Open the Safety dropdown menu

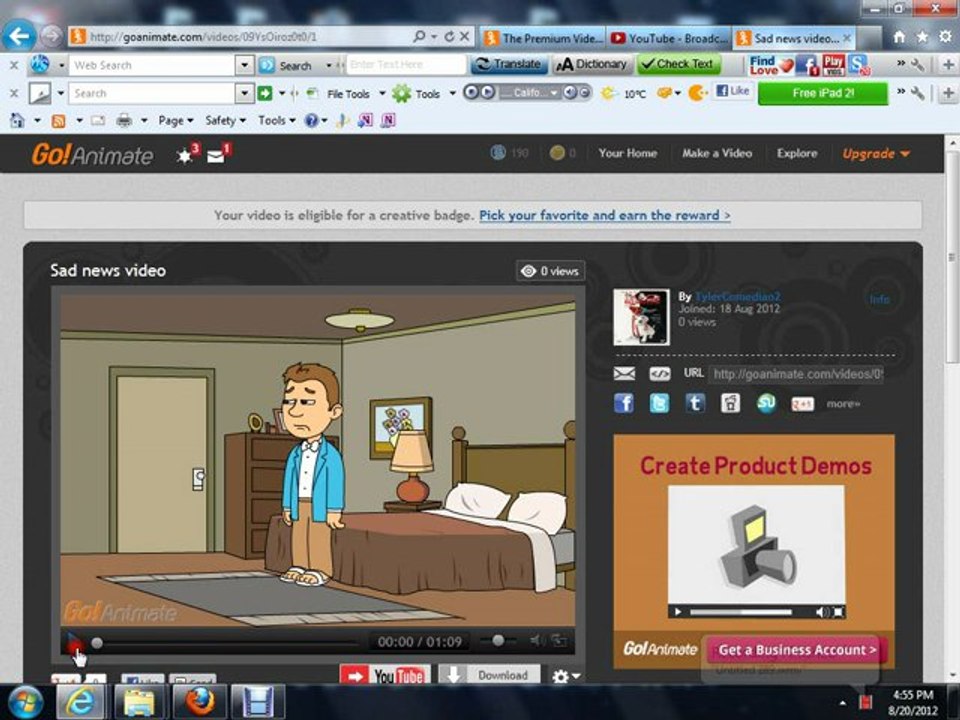225,121
